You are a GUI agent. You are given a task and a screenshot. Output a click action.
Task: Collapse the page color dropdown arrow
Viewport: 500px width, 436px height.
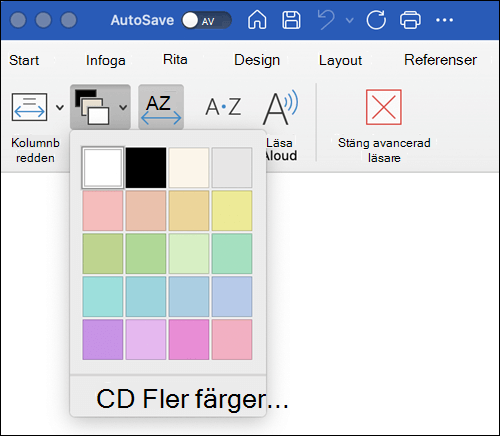(x=123, y=107)
